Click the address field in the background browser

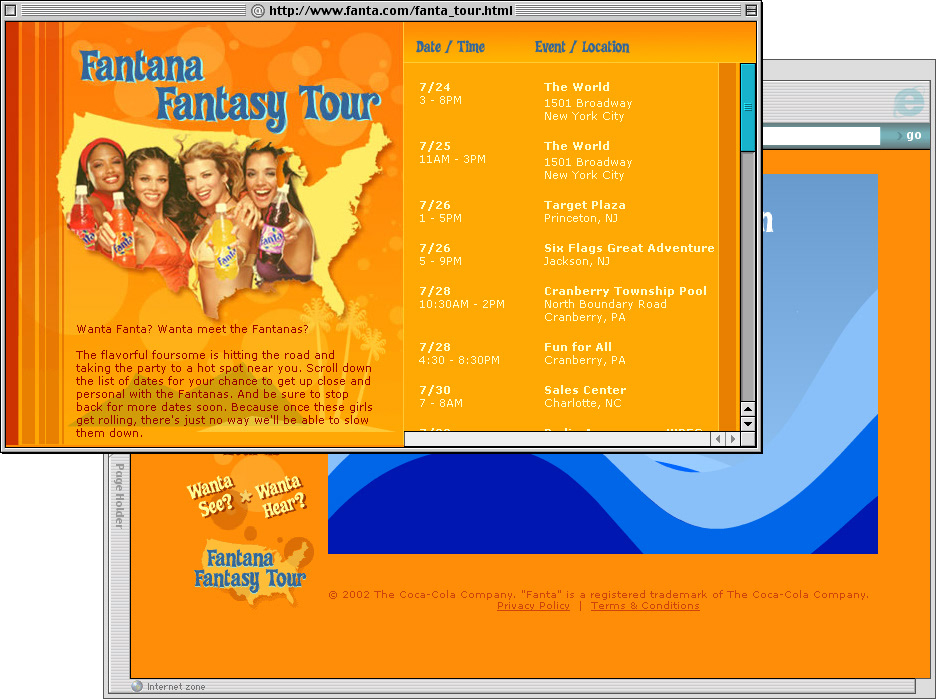click(821, 136)
